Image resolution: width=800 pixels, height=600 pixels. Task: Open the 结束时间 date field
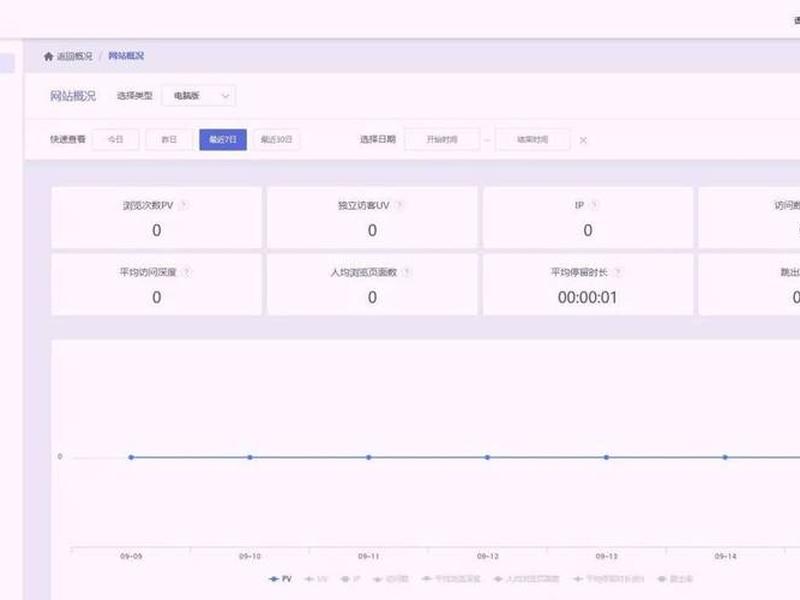click(x=533, y=139)
